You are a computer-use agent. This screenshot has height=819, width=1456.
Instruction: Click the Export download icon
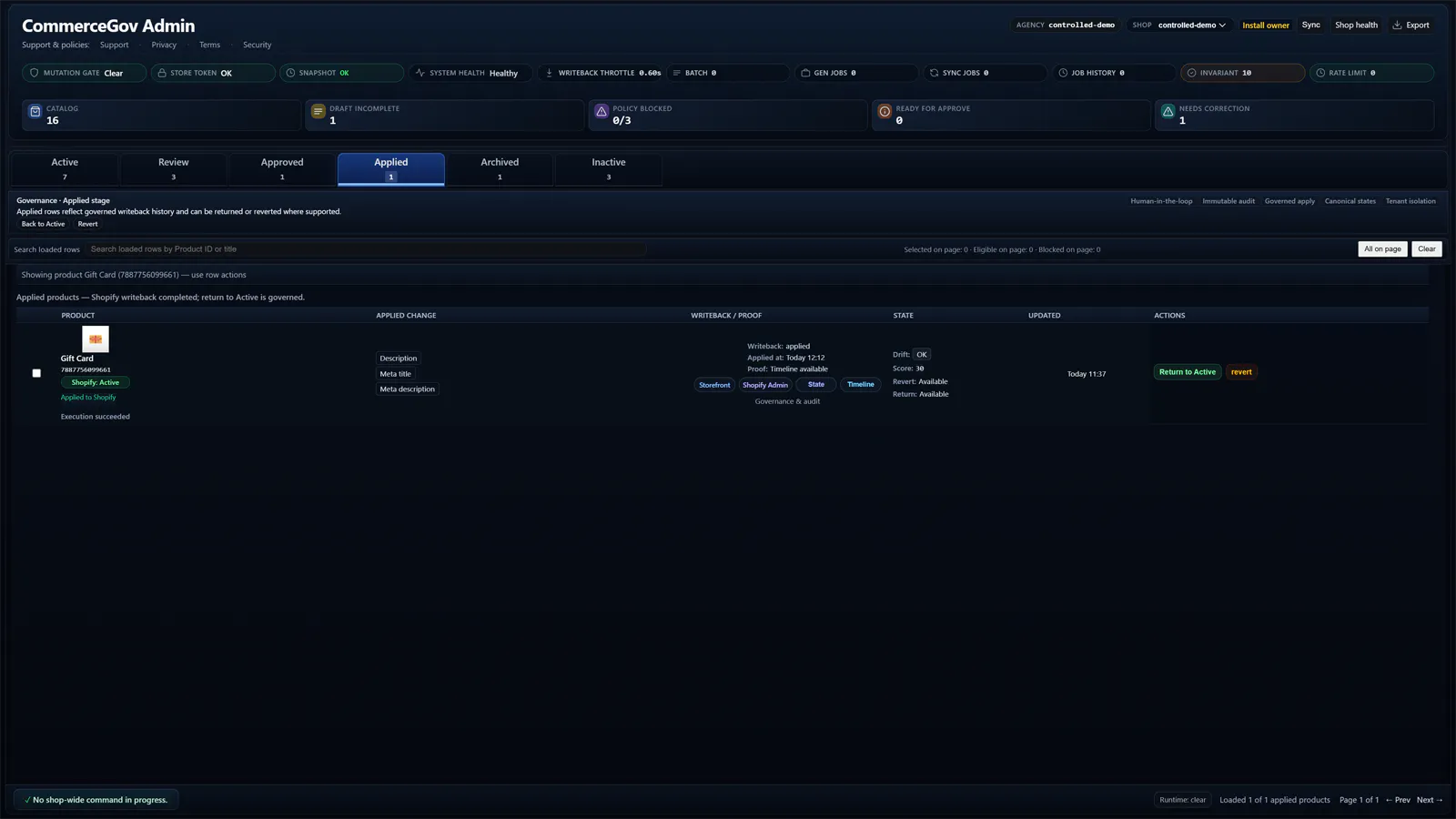tap(1397, 25)
